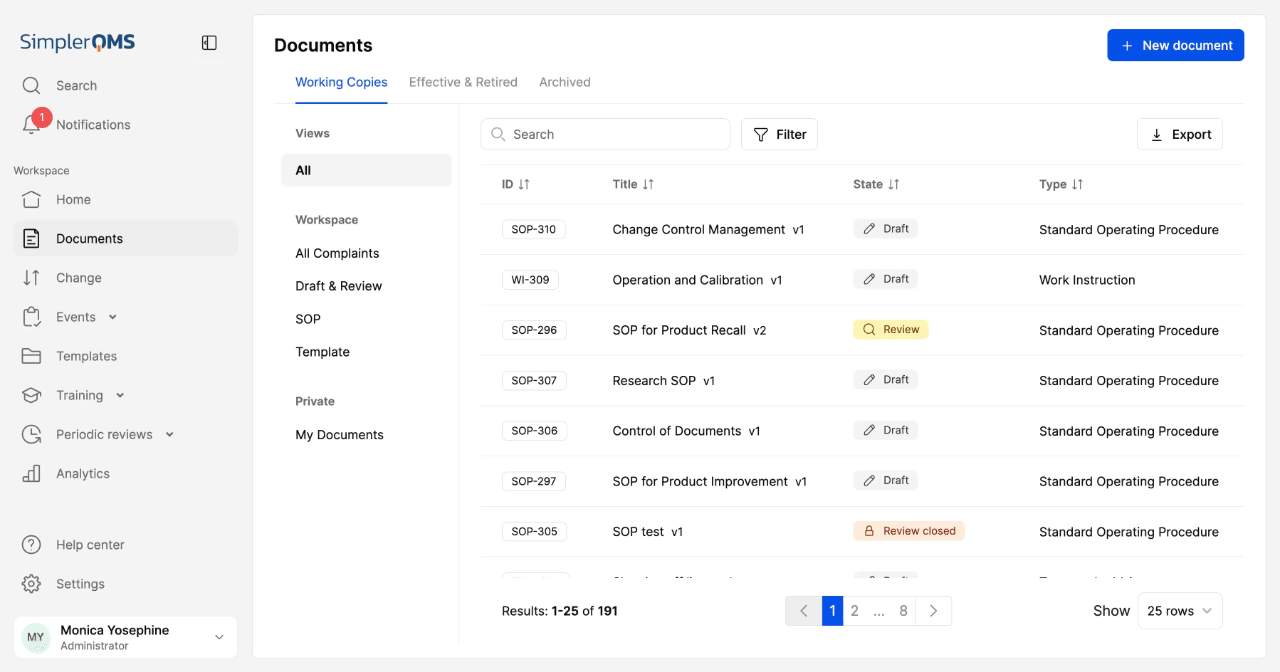Select the Template view
1280x672 pixels.
tap(322, 352)
